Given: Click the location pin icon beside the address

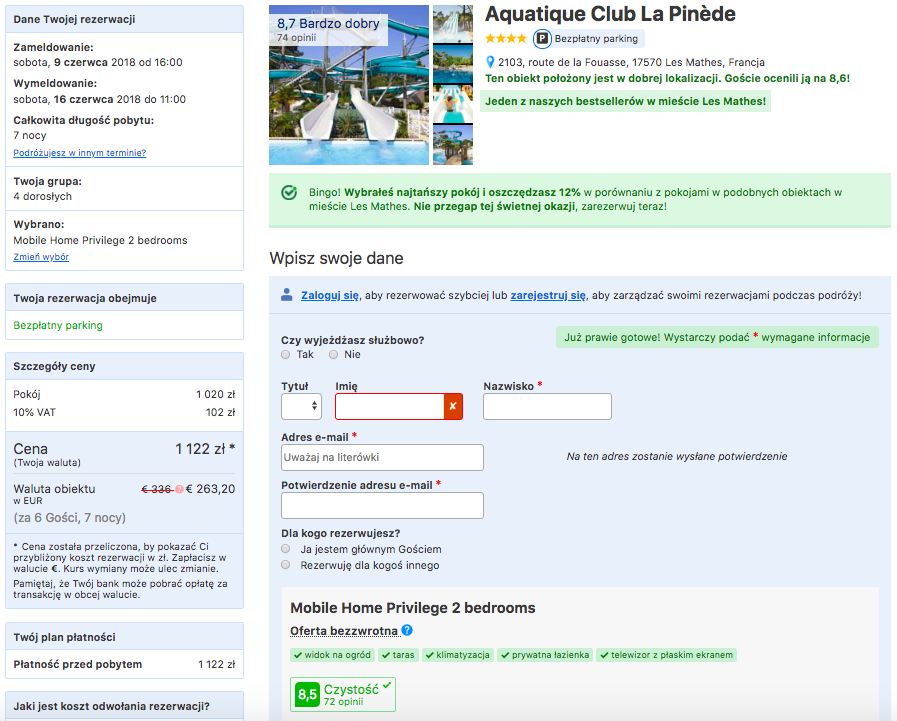Looking at the screenshot, I should click(x=490, y=62).
